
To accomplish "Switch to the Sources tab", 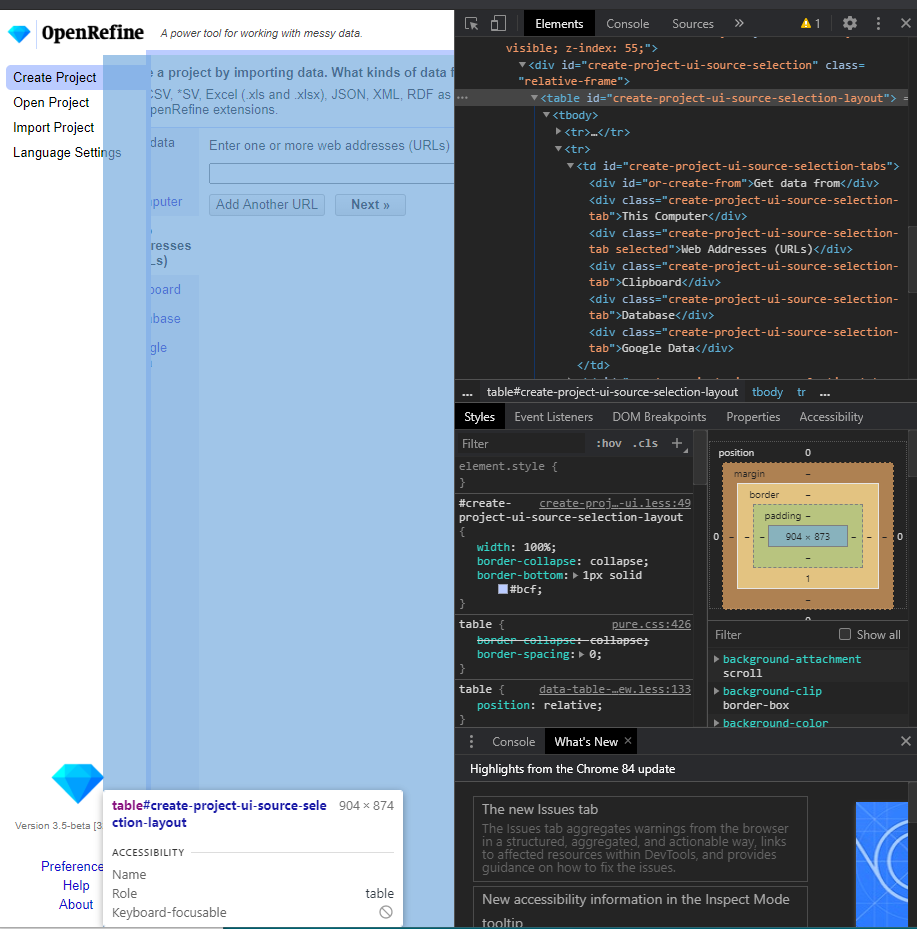I will point(692,24).
